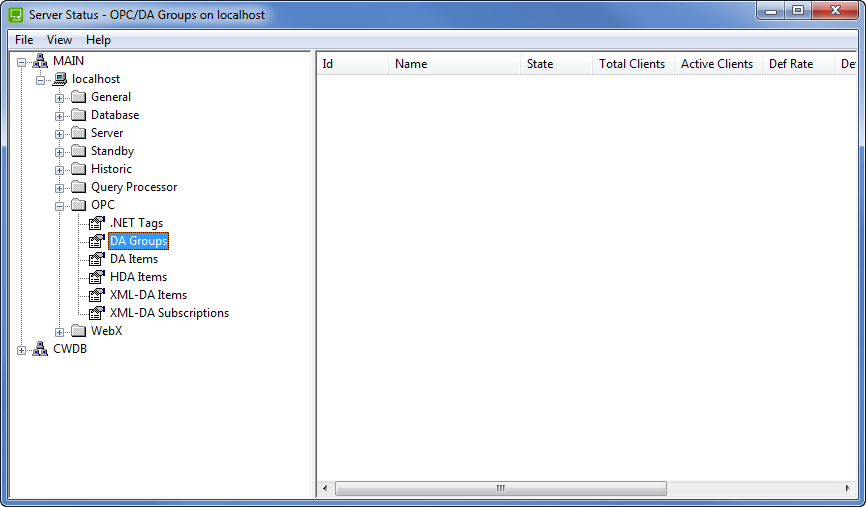Click the HDA Items page icon

97,277
